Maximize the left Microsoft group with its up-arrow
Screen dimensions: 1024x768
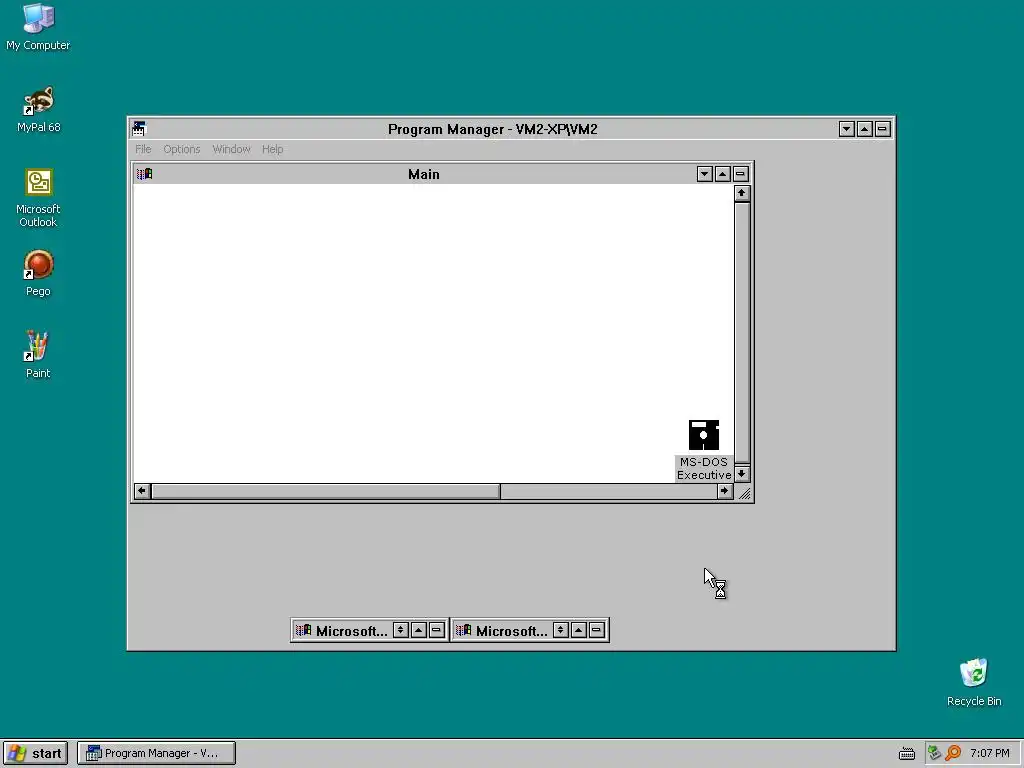pyautogui.click(x=419, y=630)
